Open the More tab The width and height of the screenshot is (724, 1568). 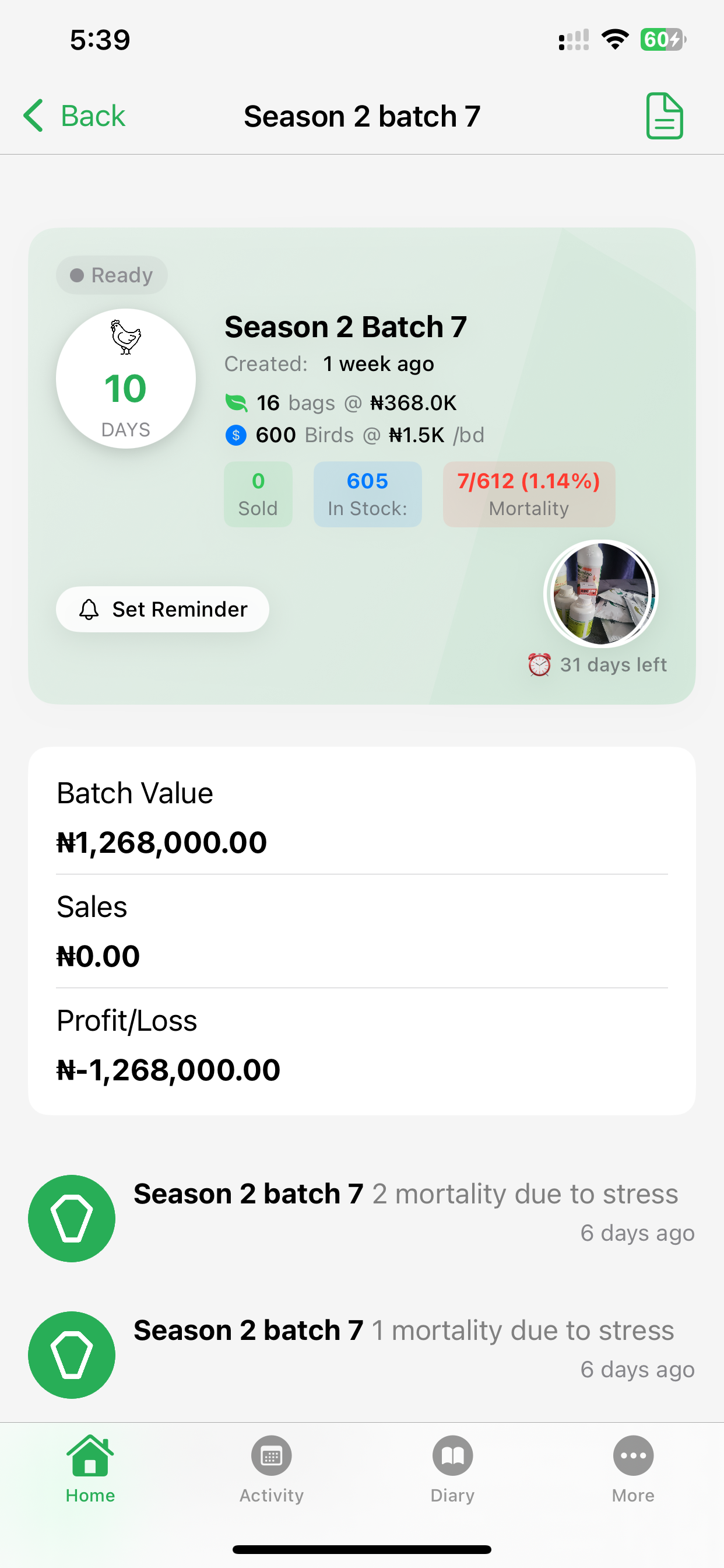point(632,1468)
